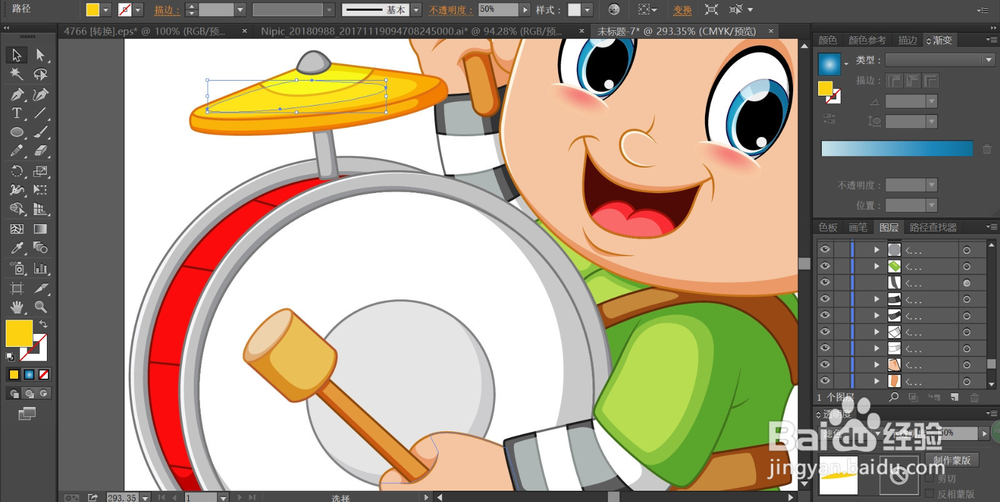Click the large yellow fill swatch in toolbox
The image size is (1000, 502).
[x=19, y=334]
